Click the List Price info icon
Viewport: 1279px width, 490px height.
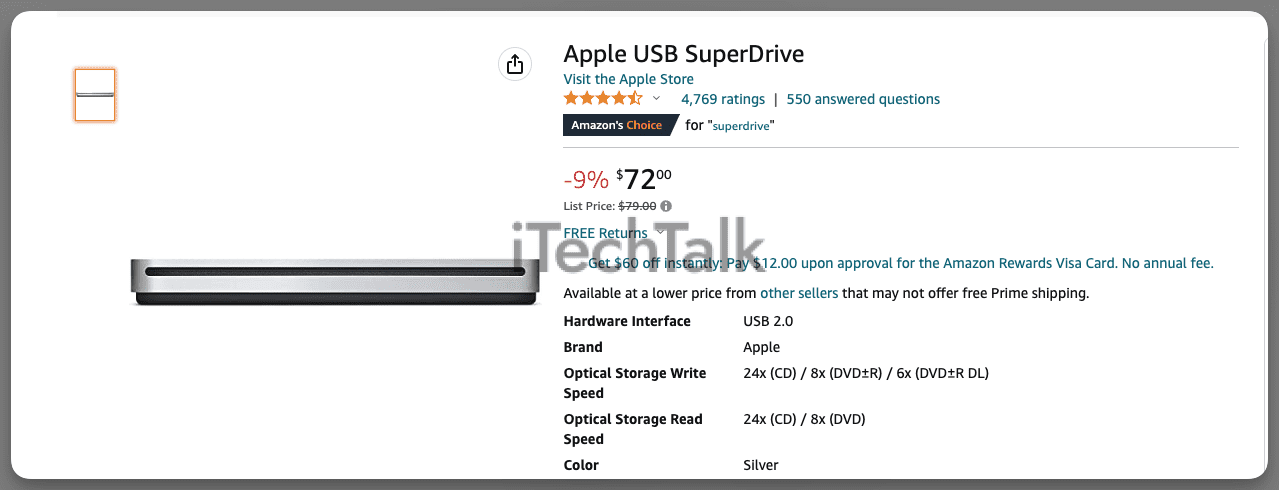pyautogui.click(x=666, y=206)
